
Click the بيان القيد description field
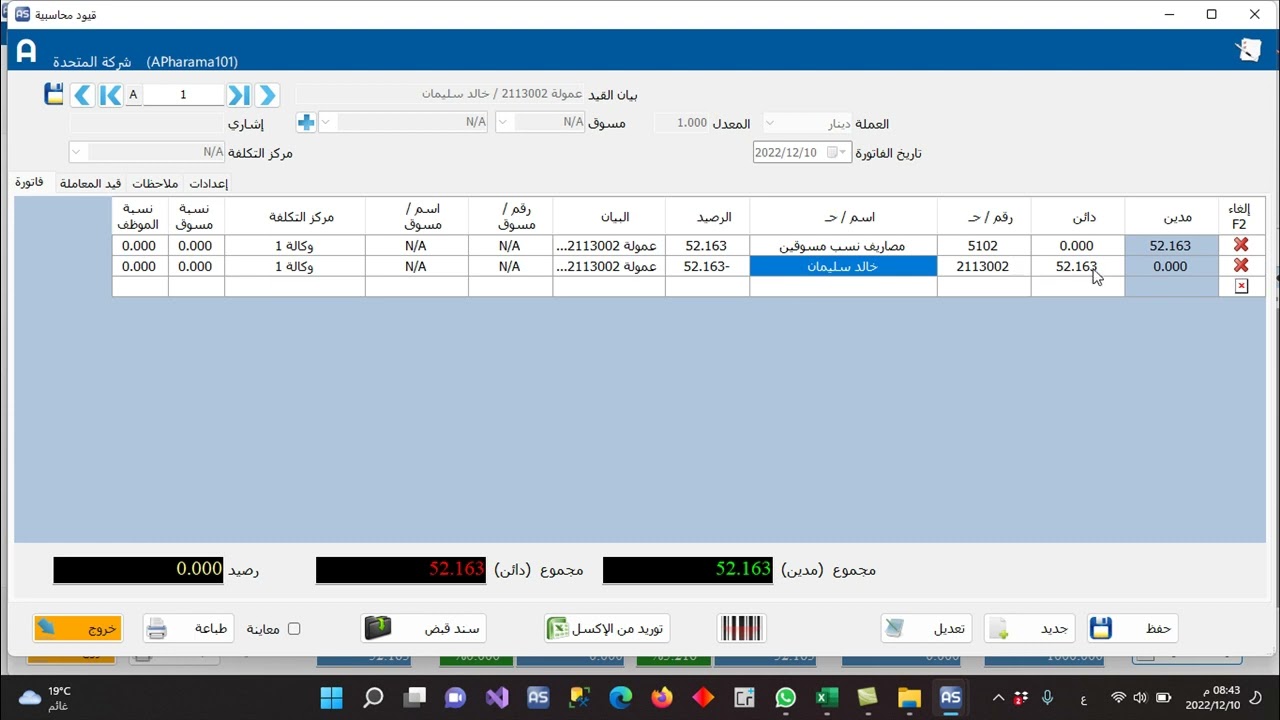[440, 94]
